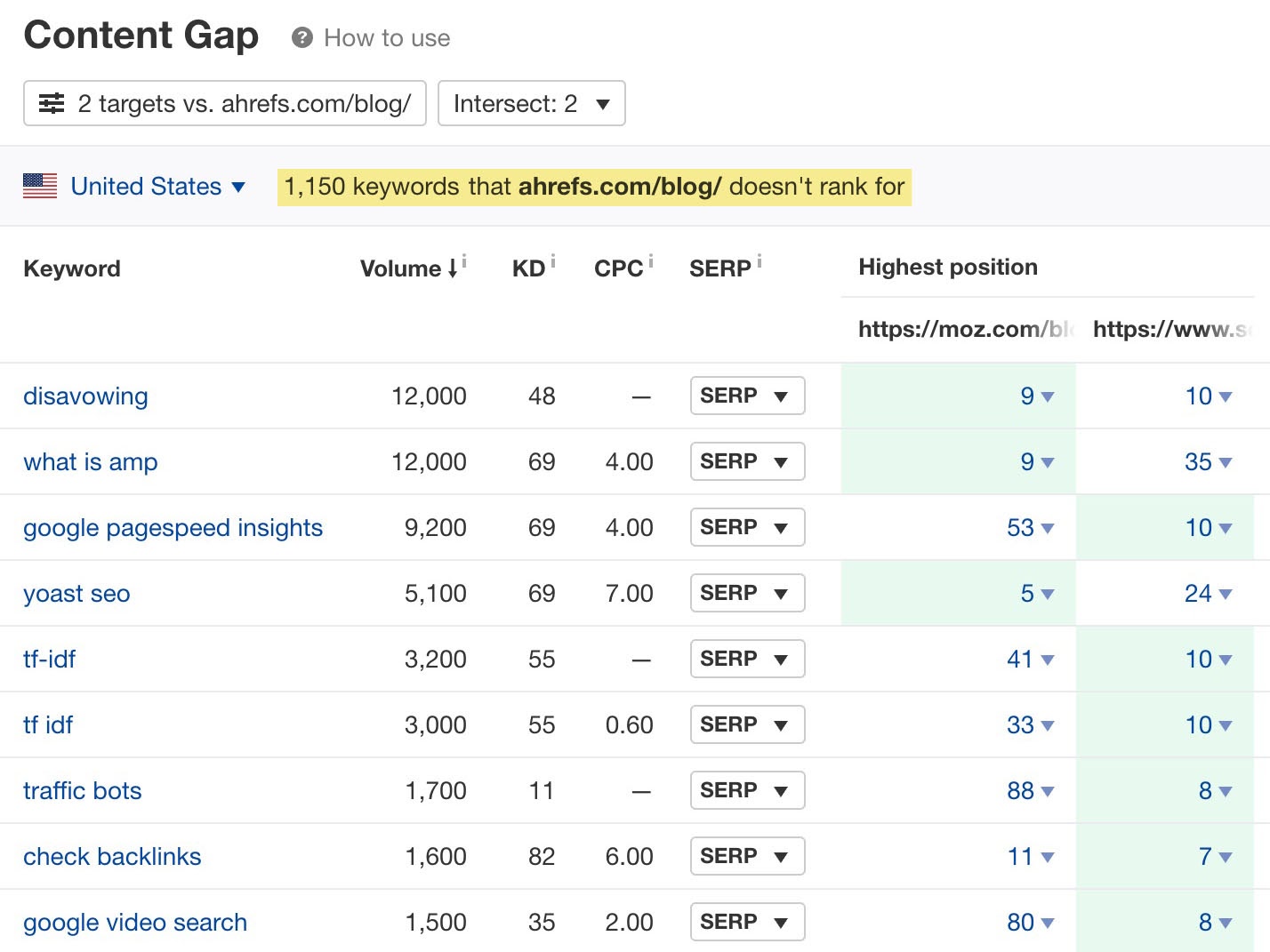Open the Intersect: 2 dropdown
1270x952 pixels.
pyautogui.click(x=530, y=103)
